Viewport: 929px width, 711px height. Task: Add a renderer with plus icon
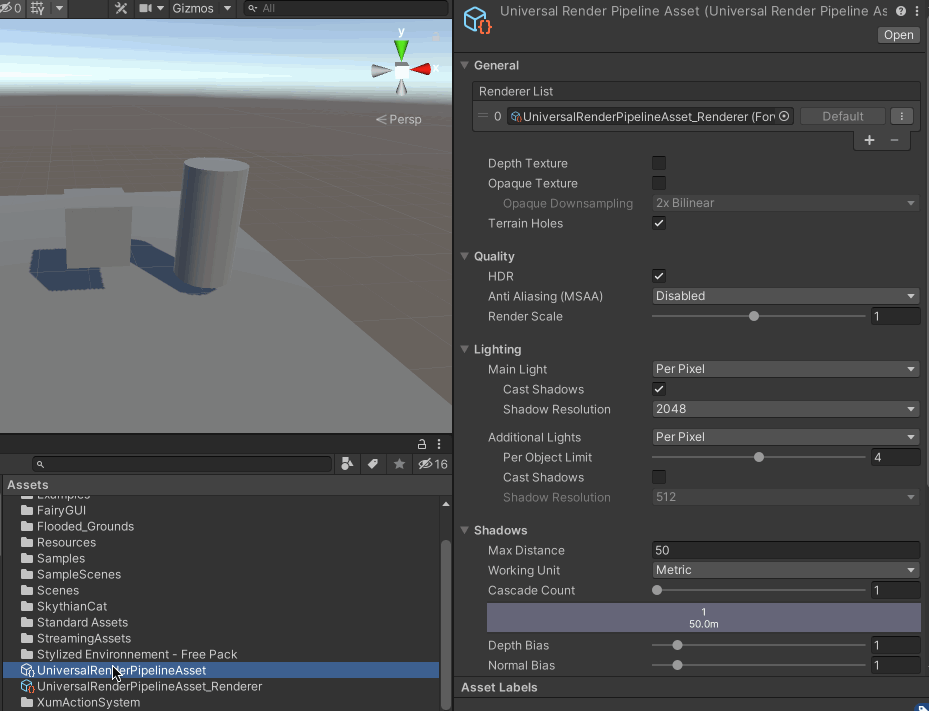[x=869, y=140]
